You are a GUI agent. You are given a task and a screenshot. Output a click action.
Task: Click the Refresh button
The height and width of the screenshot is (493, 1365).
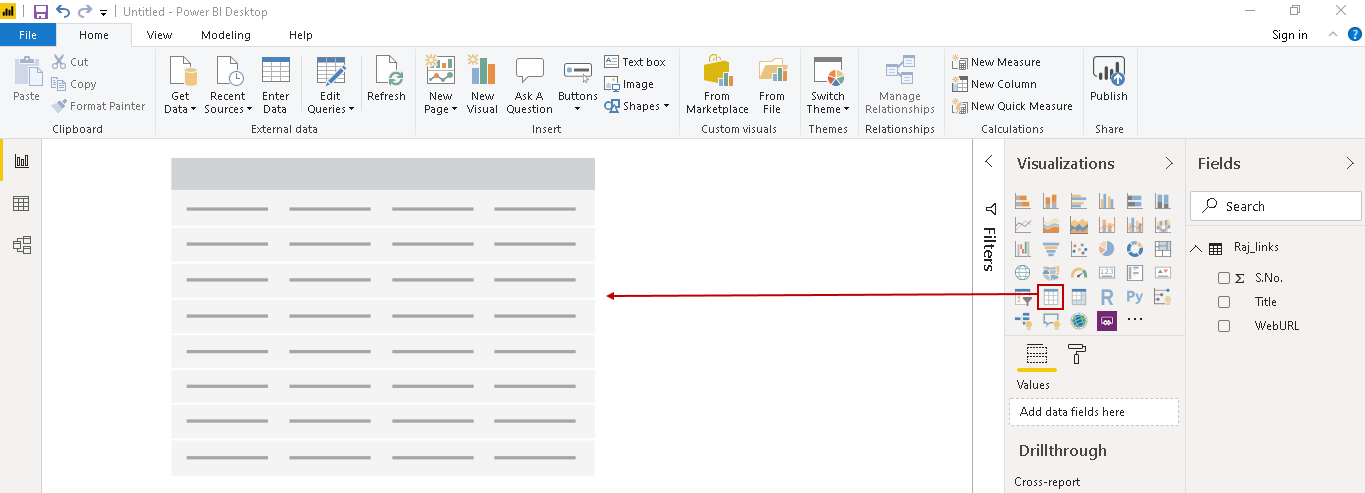[x=386, y=80]
